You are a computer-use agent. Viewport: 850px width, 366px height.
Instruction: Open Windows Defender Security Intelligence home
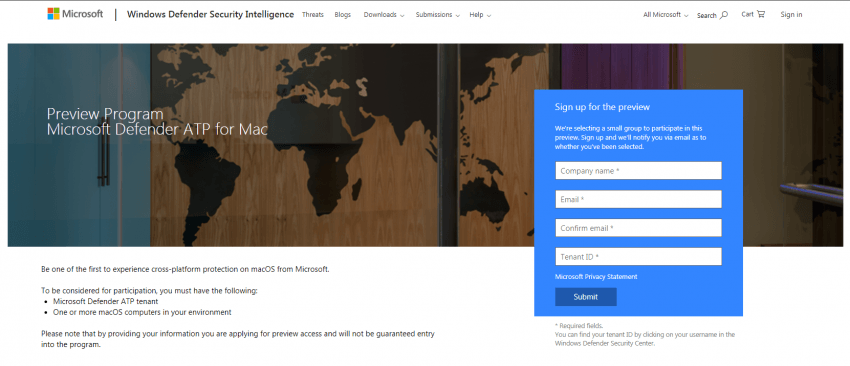(x=210, y=15)
